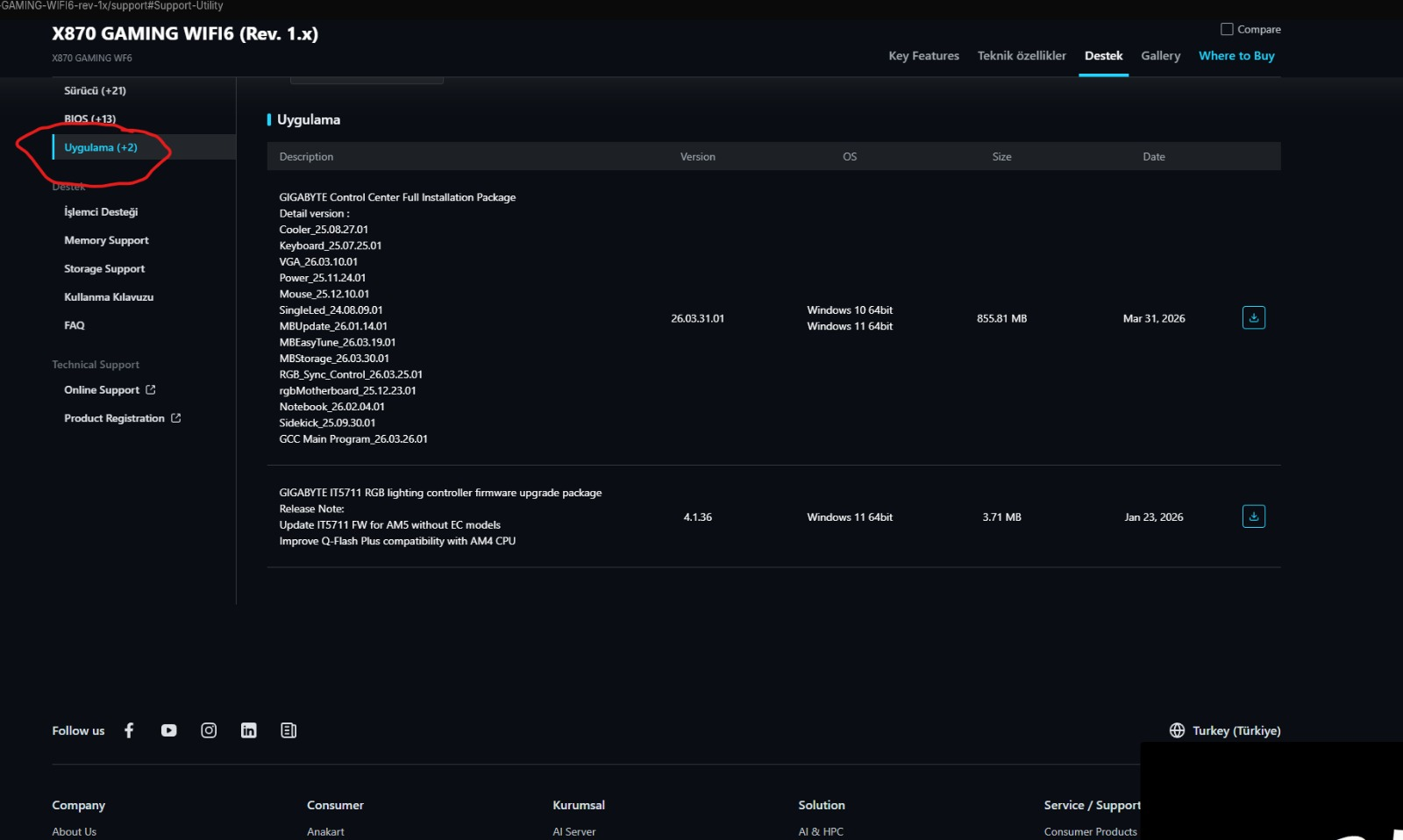This screenshot has width=1403, height=840.
Task: Select size value 855.81 MB
Action: 1001,318
